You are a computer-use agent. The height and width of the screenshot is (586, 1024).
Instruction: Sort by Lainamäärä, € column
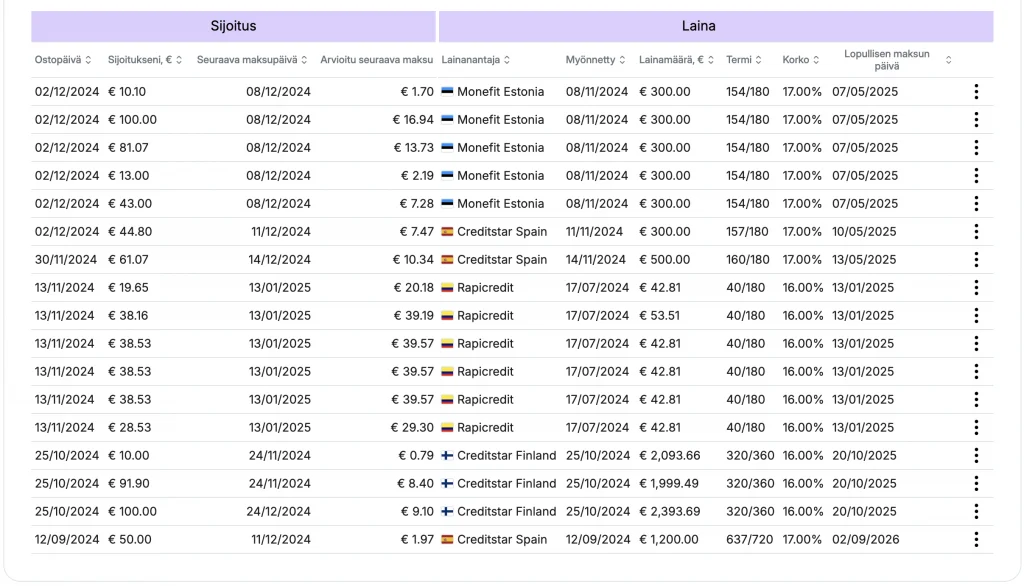click(x=677, y=60)
